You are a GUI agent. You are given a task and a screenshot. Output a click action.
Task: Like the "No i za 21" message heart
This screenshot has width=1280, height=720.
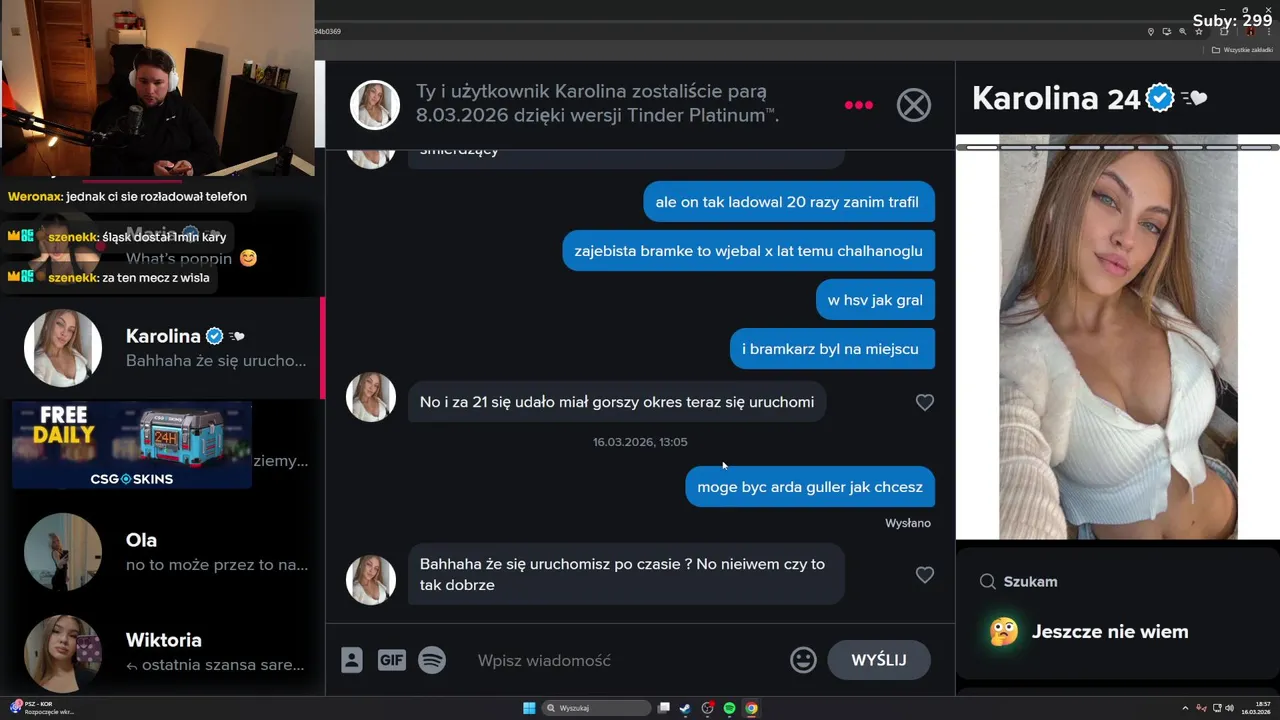925,402
